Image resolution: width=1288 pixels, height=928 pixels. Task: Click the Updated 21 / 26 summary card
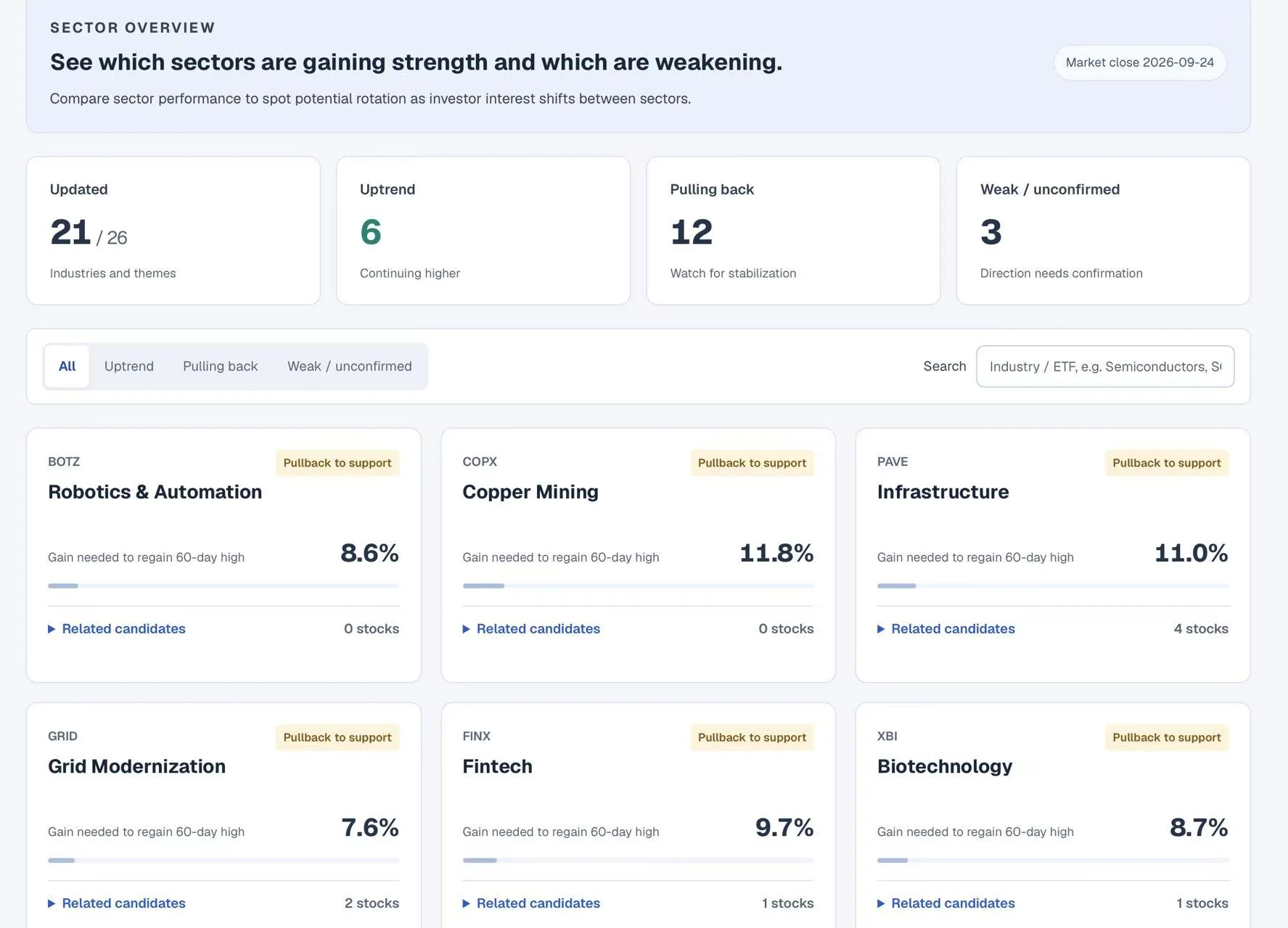click(x=173, y=231)
